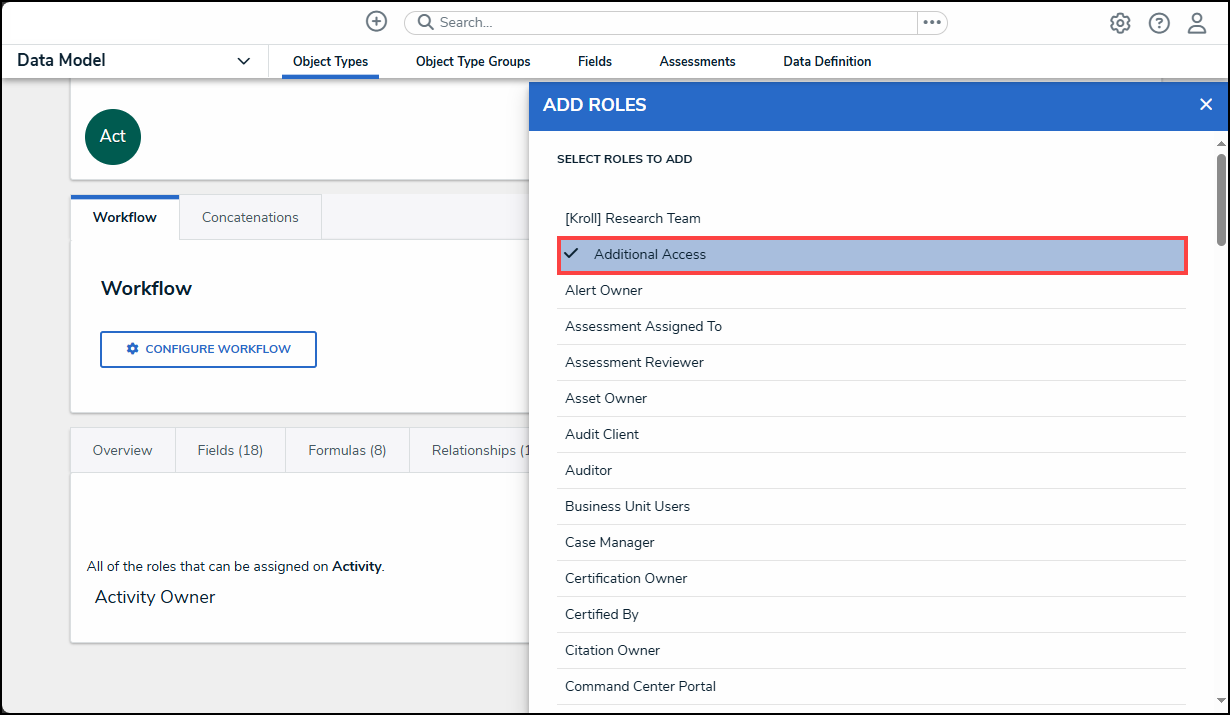1230x715 pixels.
Task: Open the Fields (18) tab
Action: (230, 451)
